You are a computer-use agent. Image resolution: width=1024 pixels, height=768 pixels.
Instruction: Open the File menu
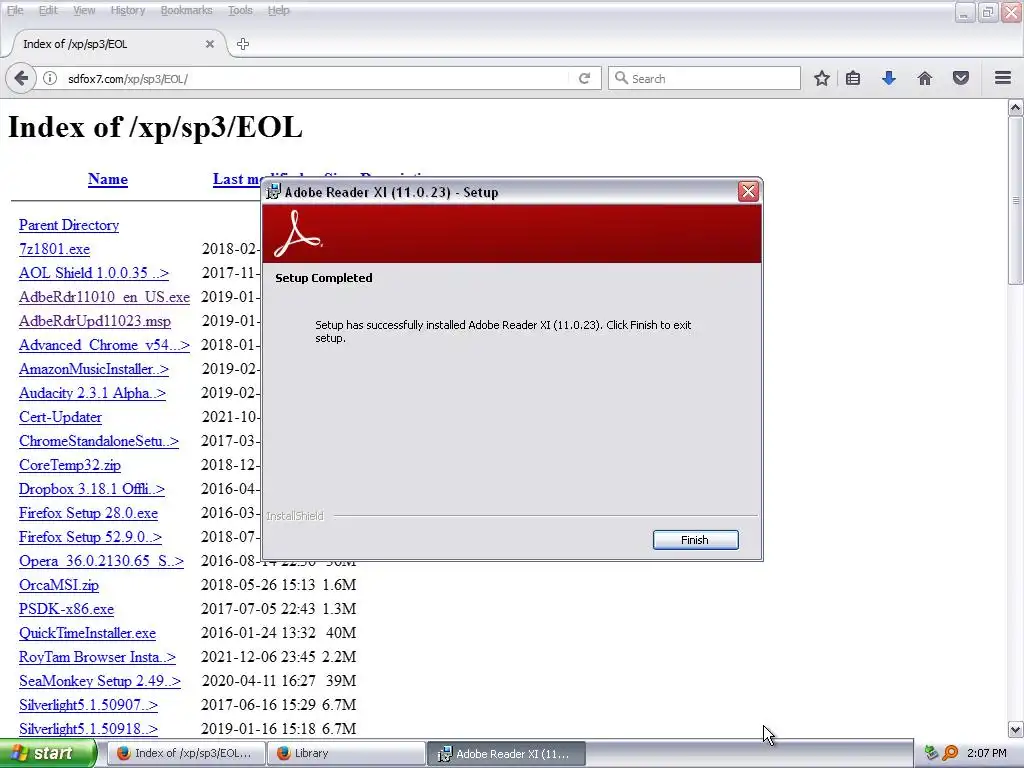coord(15,10)
